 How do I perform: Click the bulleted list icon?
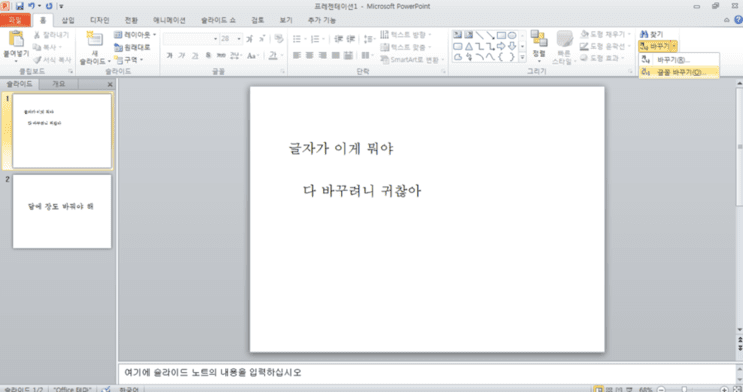(297, 39)
